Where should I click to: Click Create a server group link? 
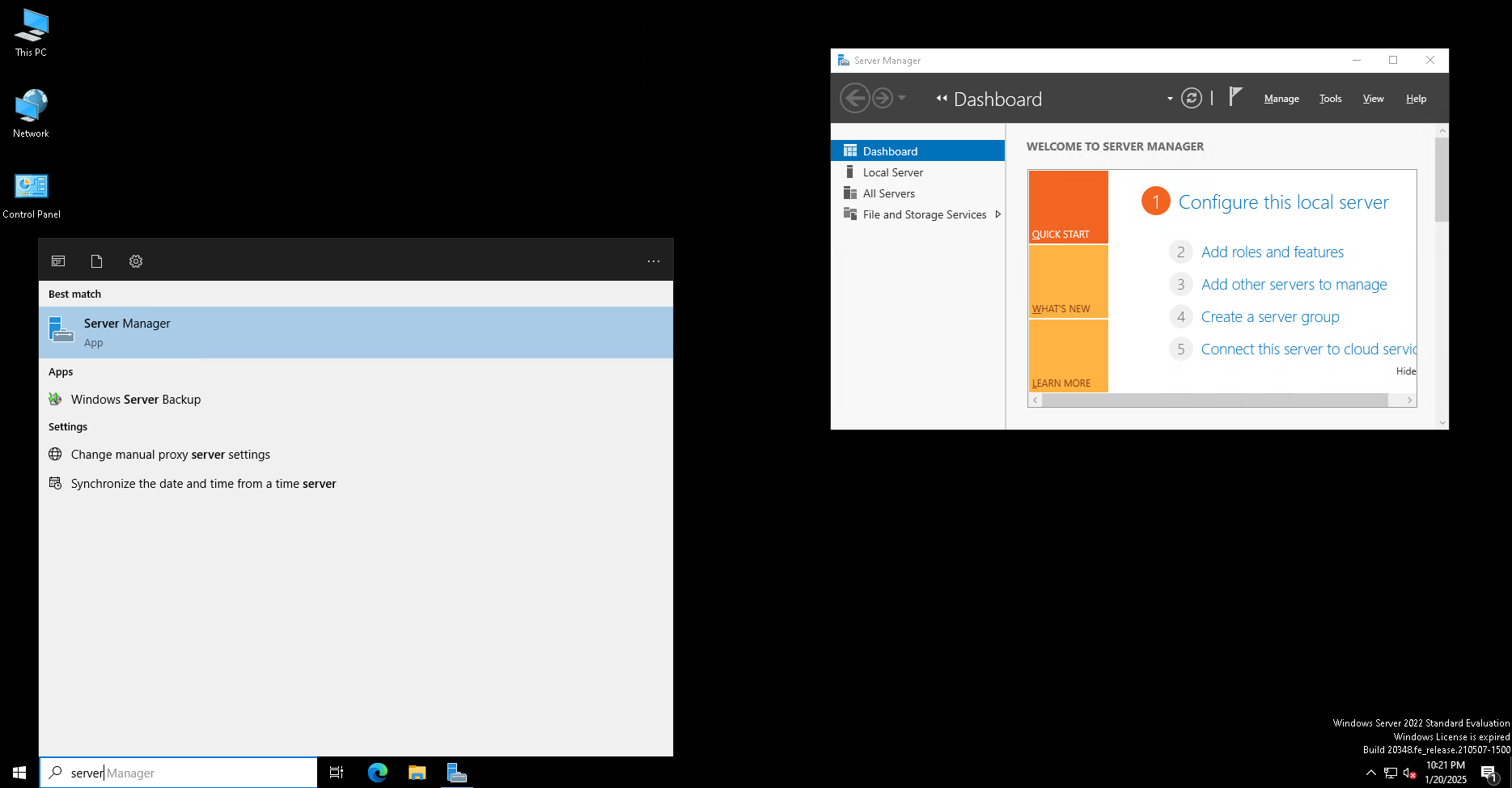tap(1269, 317)
